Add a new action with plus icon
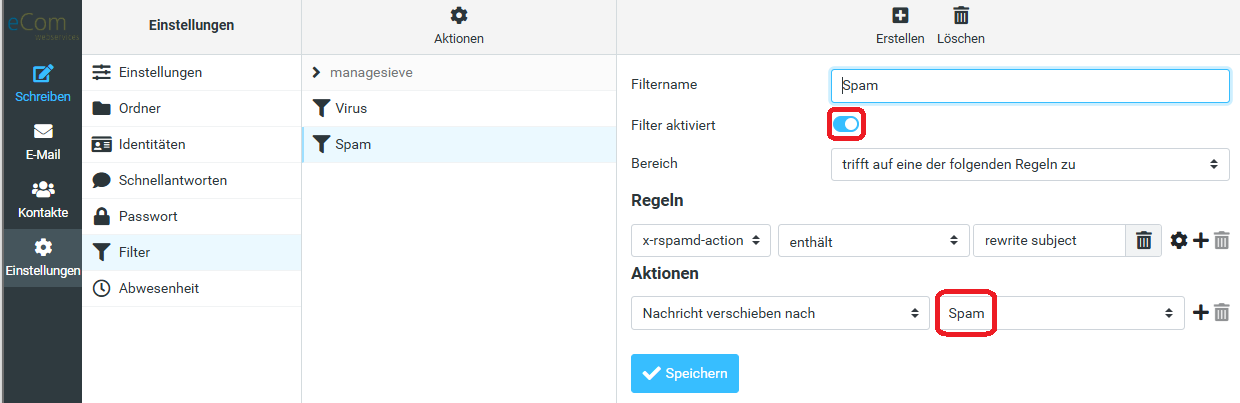This screenshot has height=403, width=1240. (x=1201, y=313)
